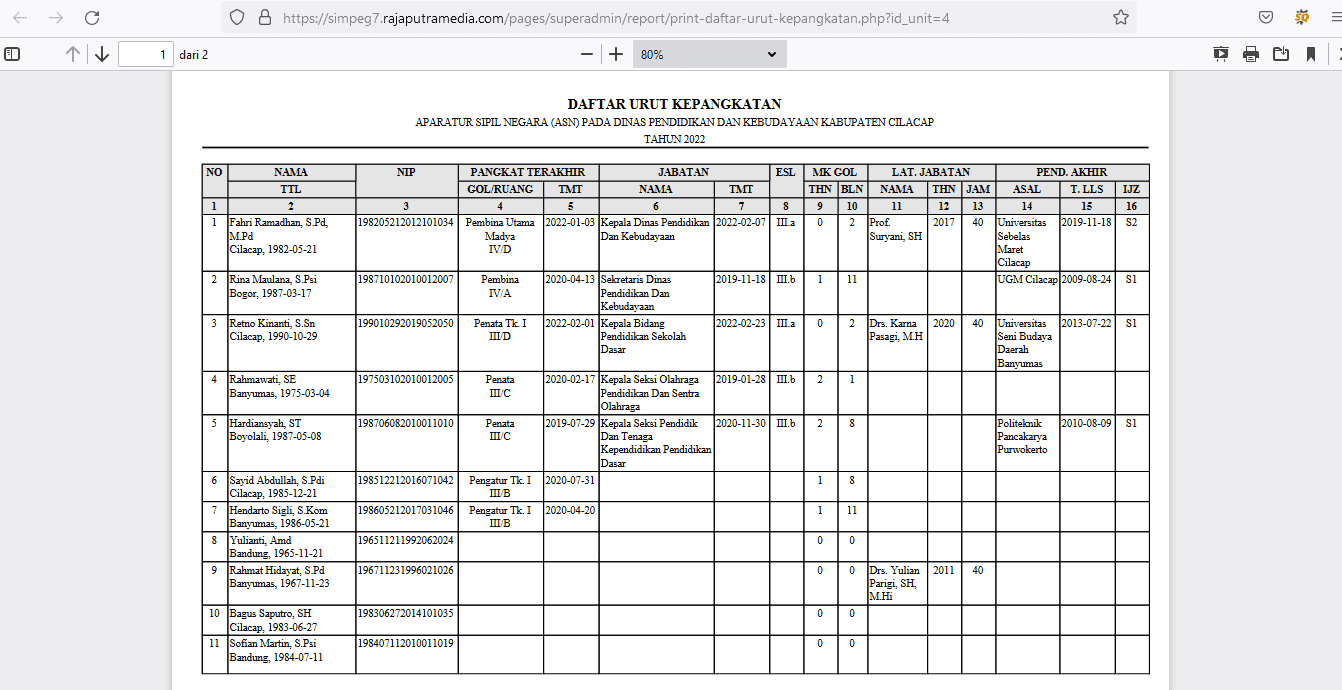Save the page to Pocket

[x=1266, y=18]
